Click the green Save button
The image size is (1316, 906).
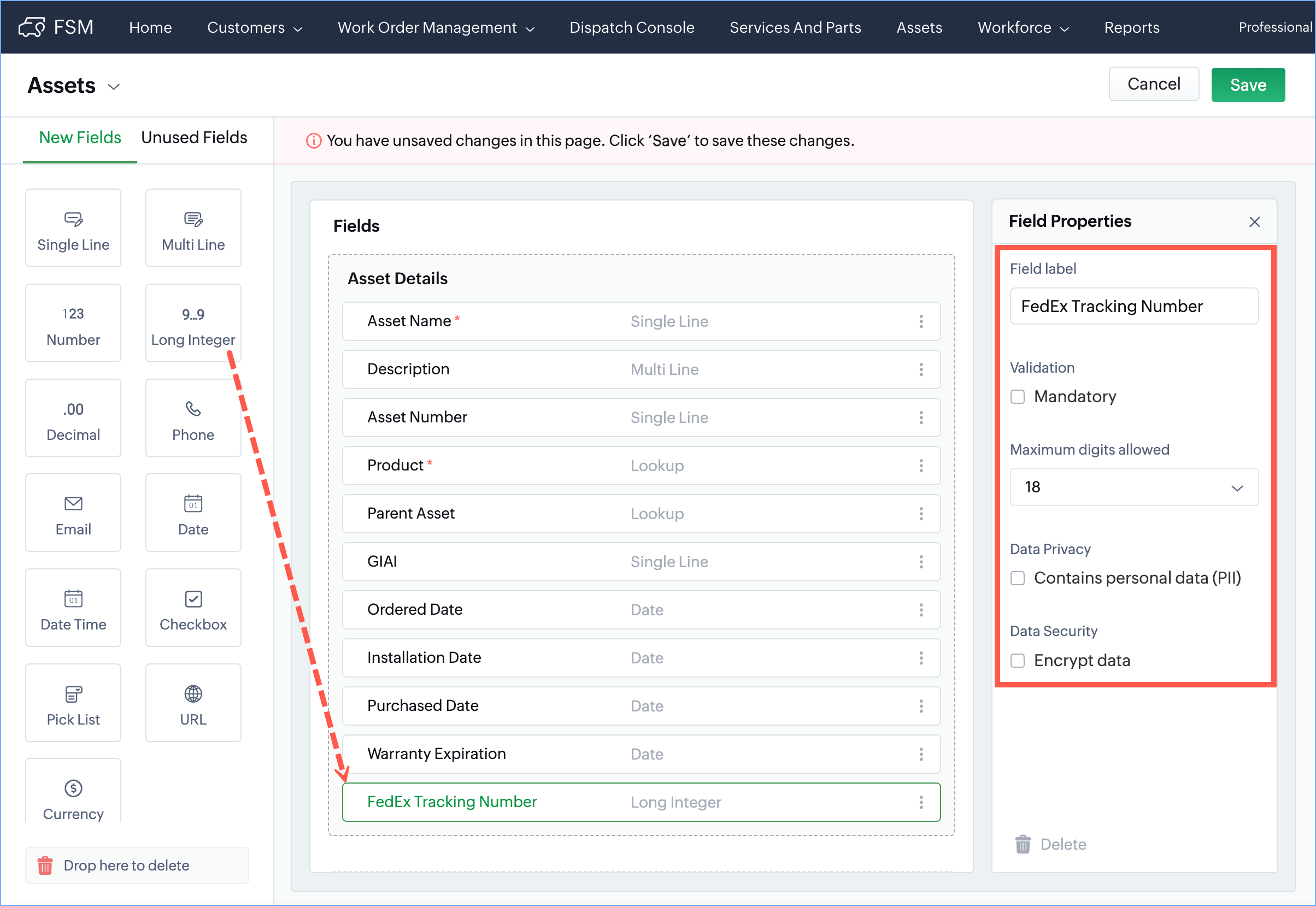(x=1247, y=85)
